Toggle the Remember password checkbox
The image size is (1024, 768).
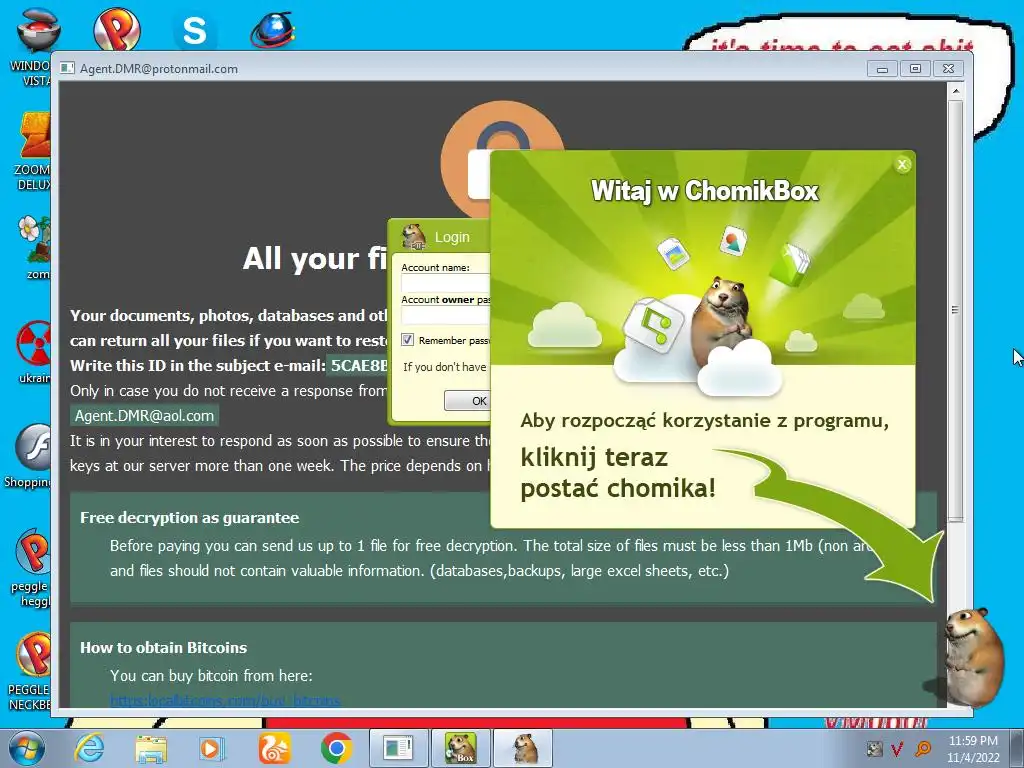coord(408,340)
